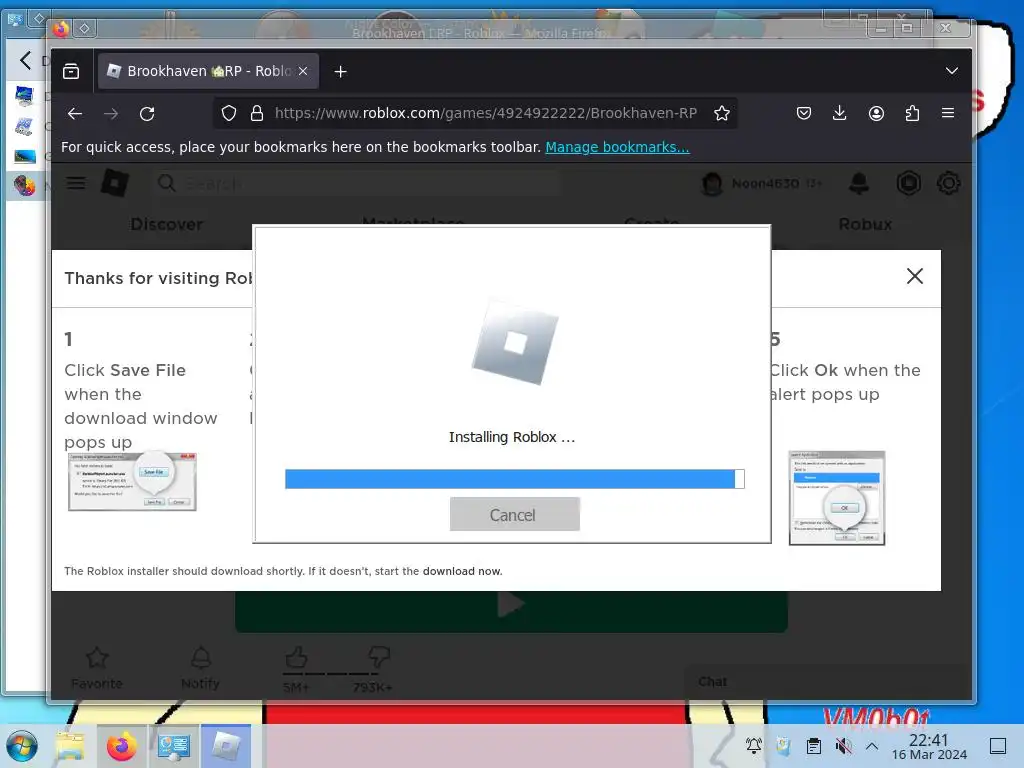
Task: Cancel the Roblox installation
Action: [515, 515]
